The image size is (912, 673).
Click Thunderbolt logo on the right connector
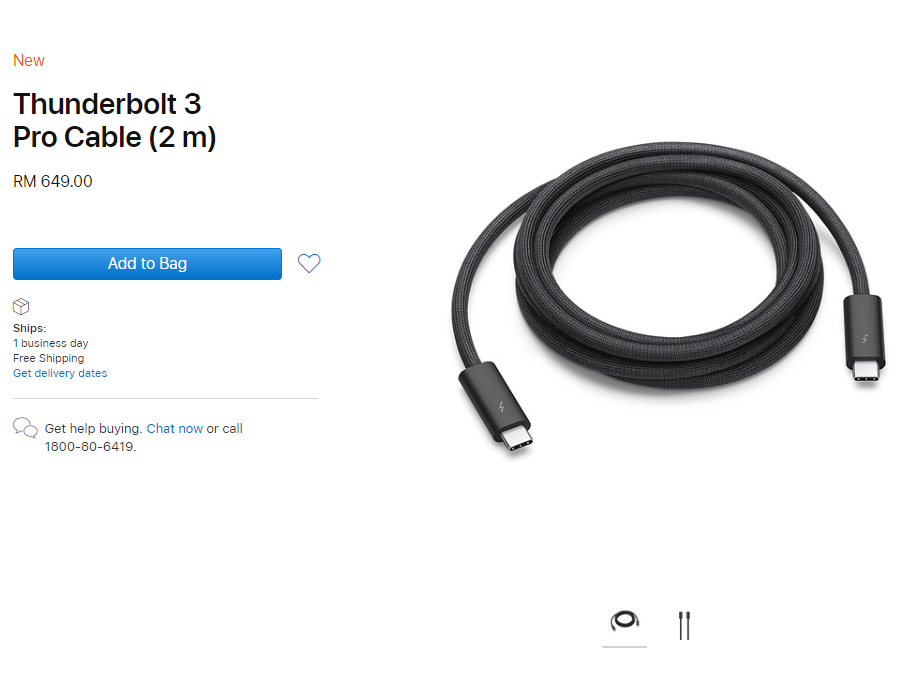865,339
